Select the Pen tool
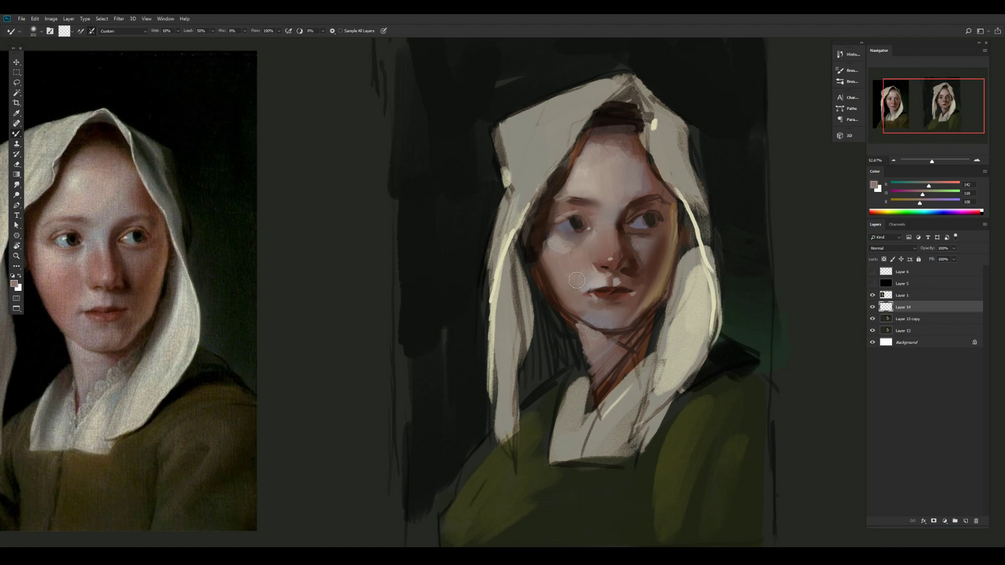This screenshot has height=565, width=1005. [x=17, y=205]
